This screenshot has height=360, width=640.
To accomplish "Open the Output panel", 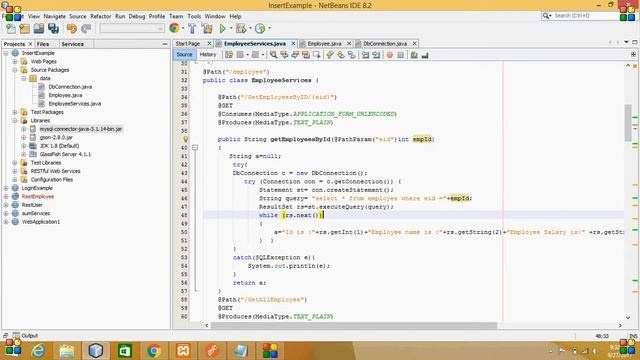I will tap(25, 336).
